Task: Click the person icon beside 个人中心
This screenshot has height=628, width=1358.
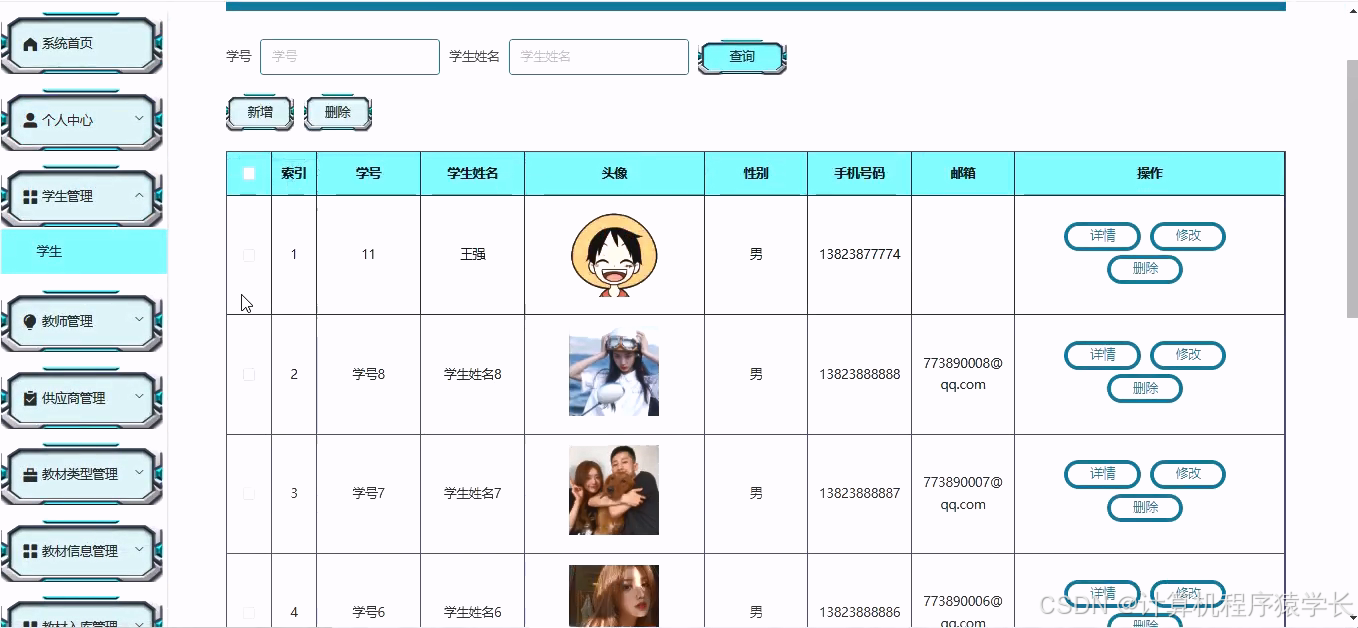Action: (x=30, y=120)
